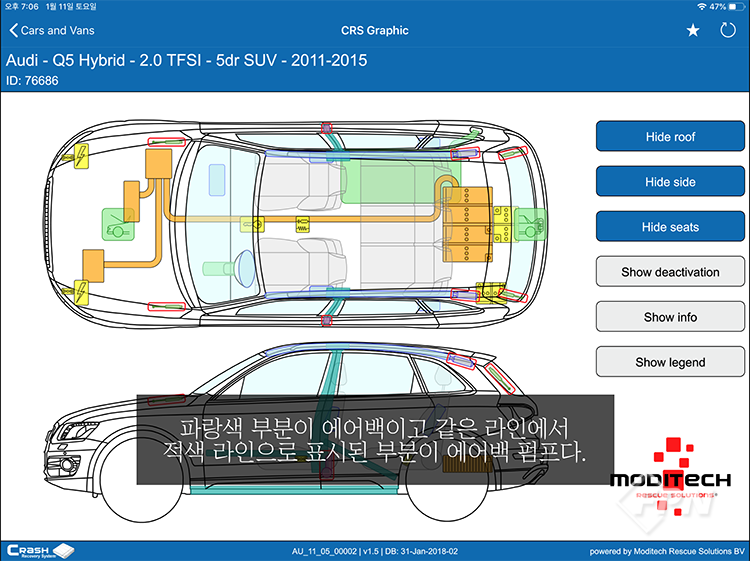Viewport: 750px width, 561px height.
Task: Toggle Hide seats layer
Action: click(x=670, y=227)
